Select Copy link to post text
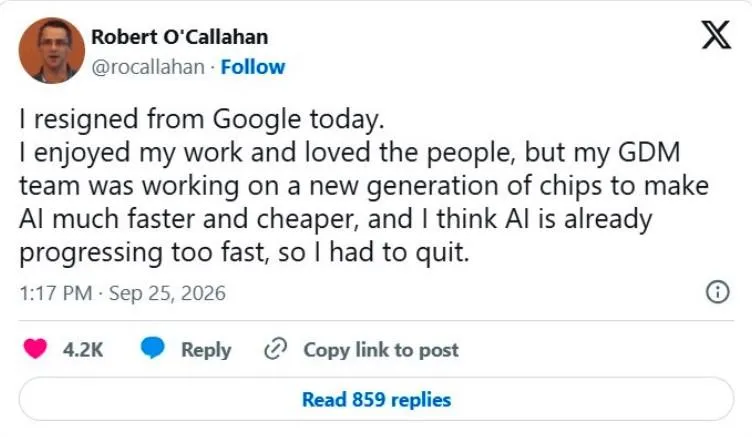Screen dimensions: 752x437 coord(381,350)
